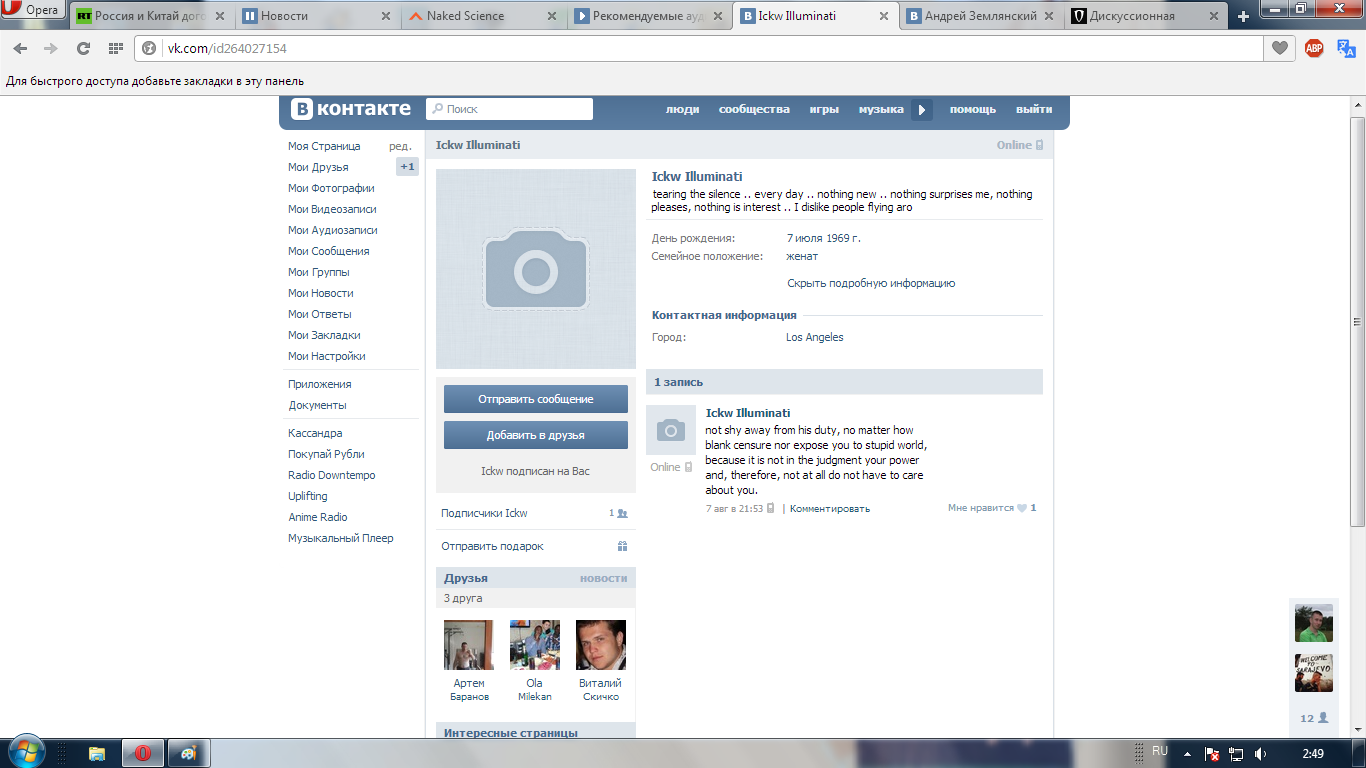Switch input language via RU indicator
Image resolution: width=1366 pixels, height=768 pixels.
(1160, 751)
